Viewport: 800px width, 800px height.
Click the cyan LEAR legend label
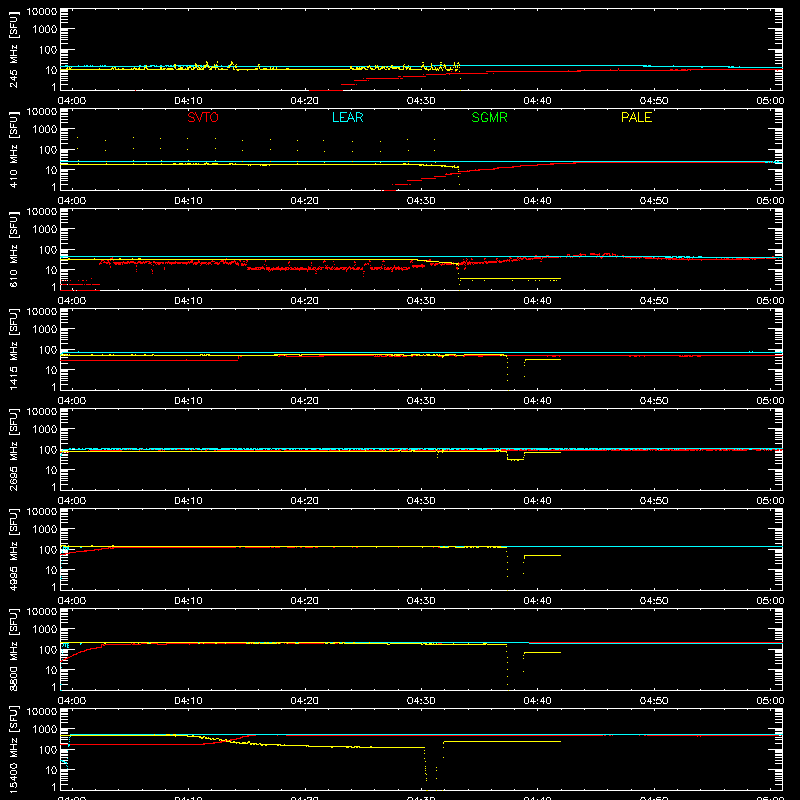click(347, 117)
